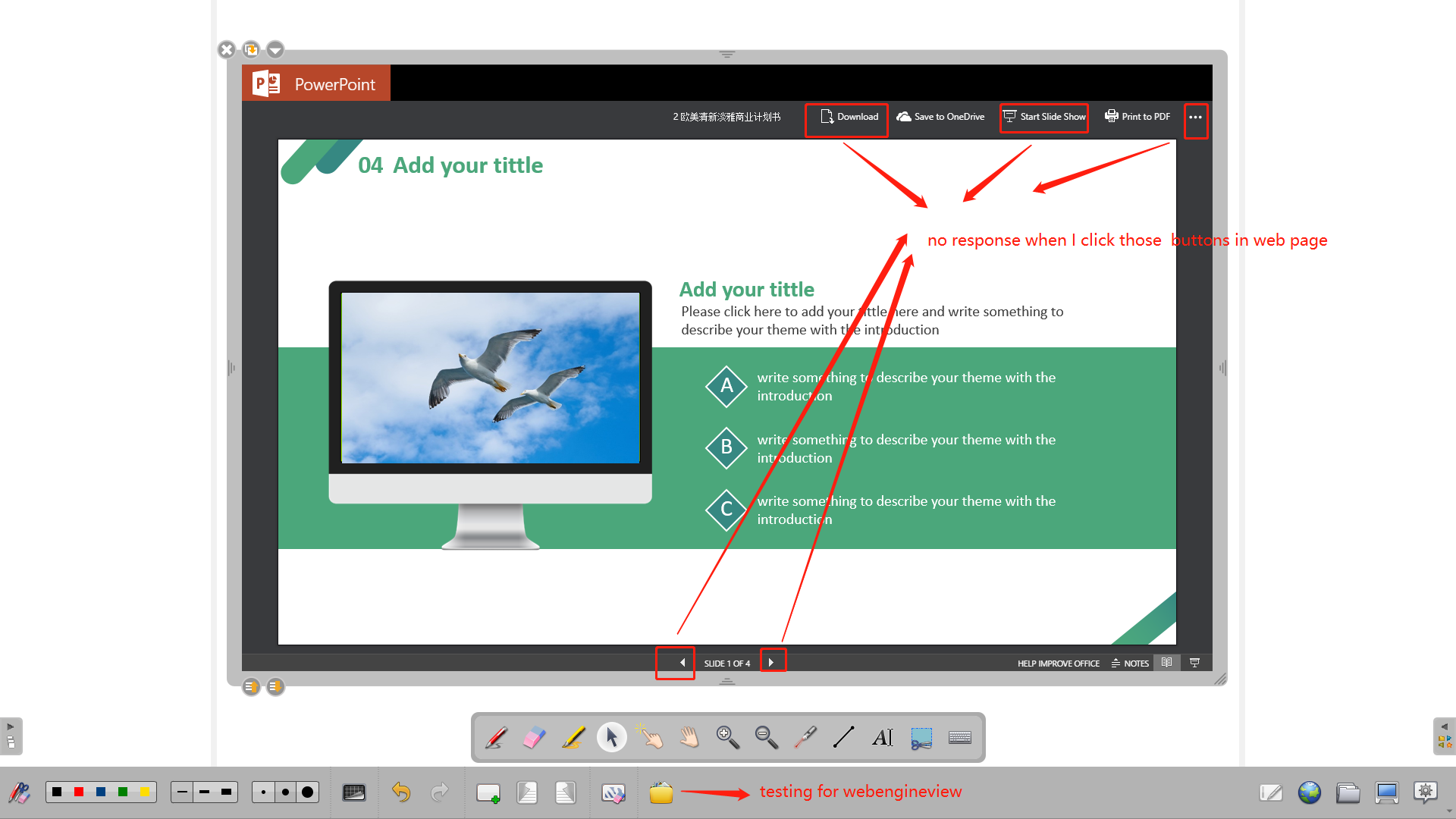This screenshot has width=1456, height=819.
Task: Select the yellow highlighter tool
Action: 573,737
